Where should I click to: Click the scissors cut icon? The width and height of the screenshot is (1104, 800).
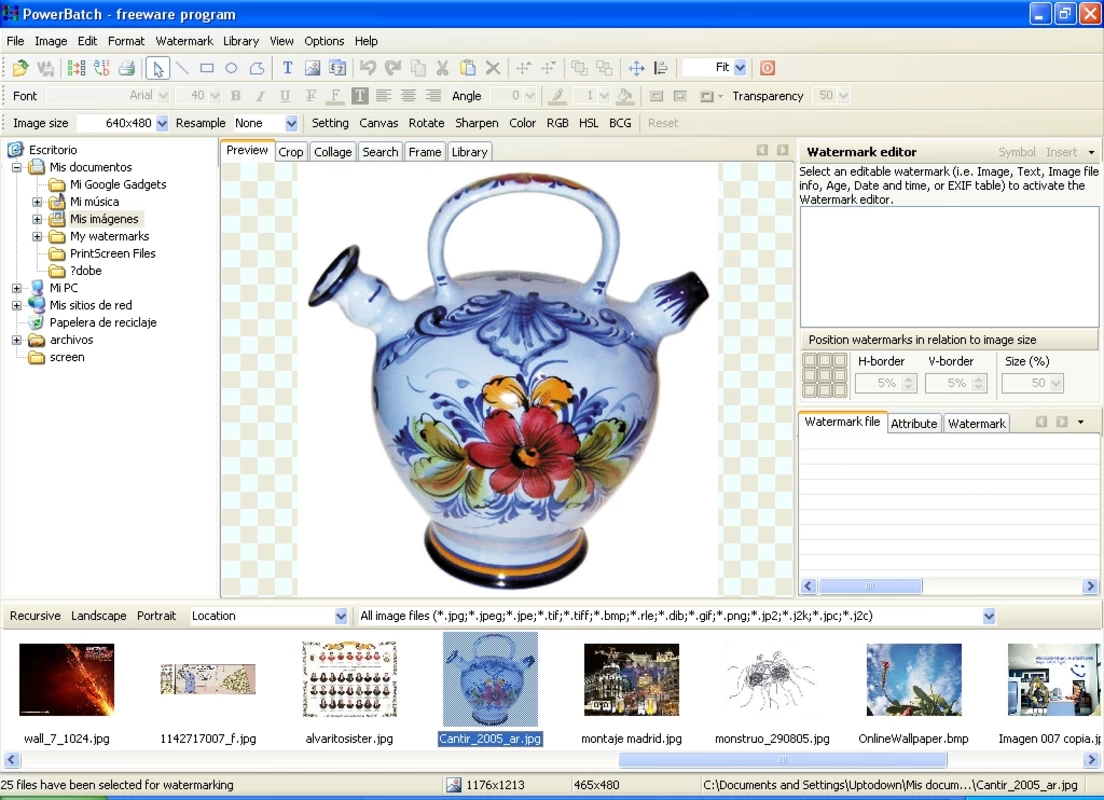[x=443, y=68]
